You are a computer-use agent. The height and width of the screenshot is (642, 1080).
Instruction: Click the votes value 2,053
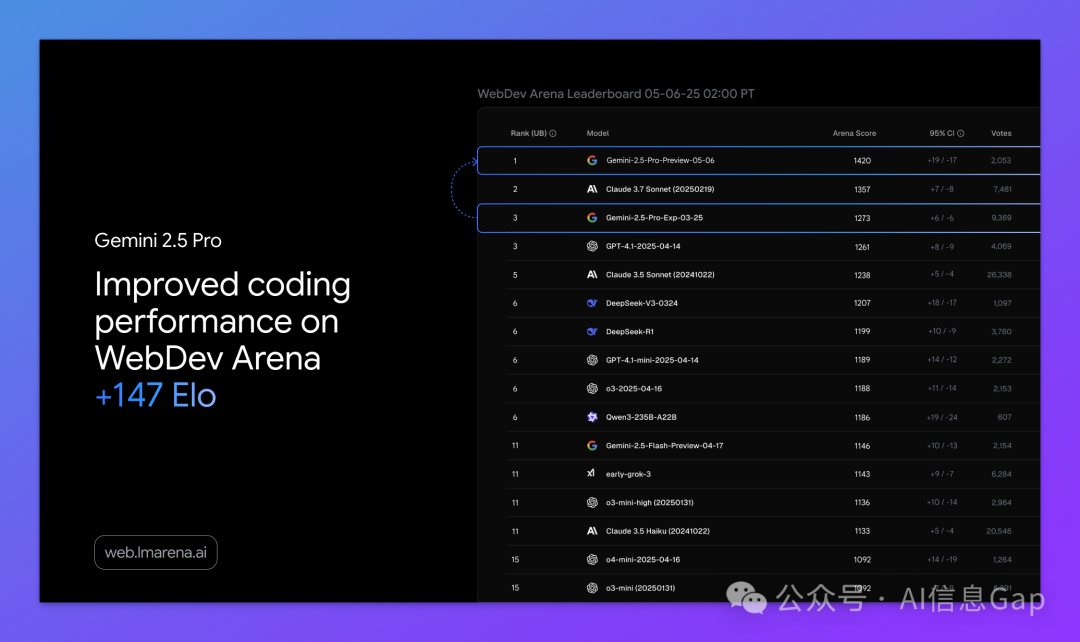click(1001, 160)
